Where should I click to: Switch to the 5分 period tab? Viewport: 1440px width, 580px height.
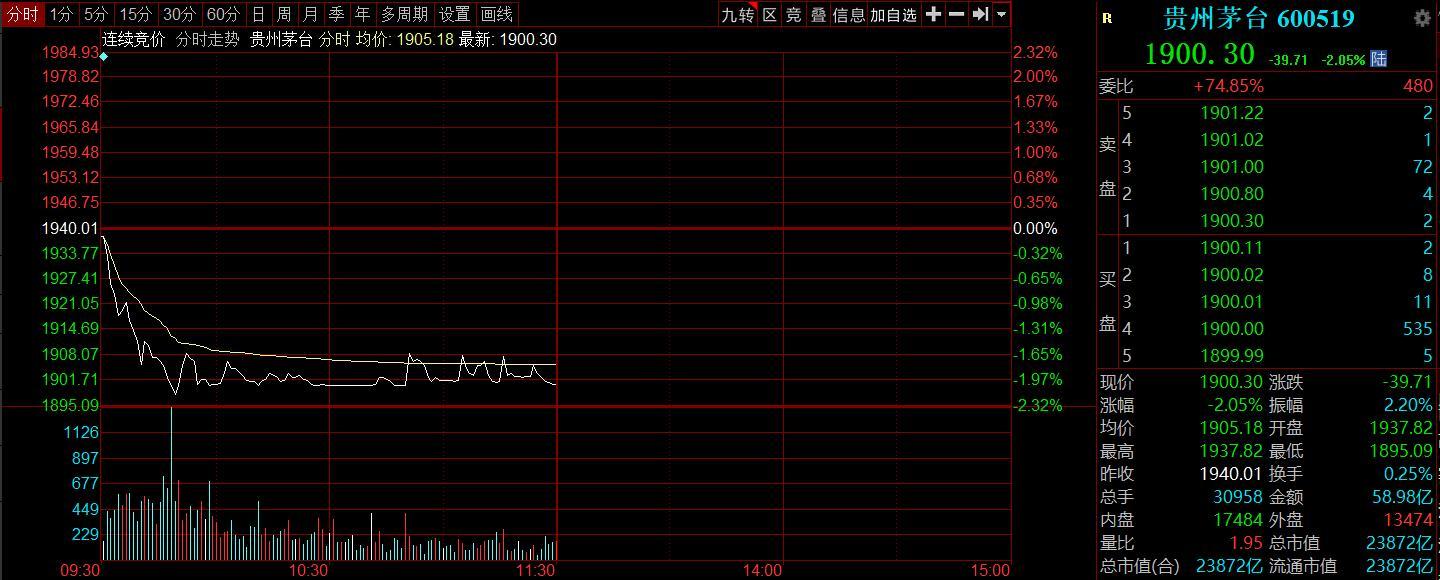(x=96, y=14)
